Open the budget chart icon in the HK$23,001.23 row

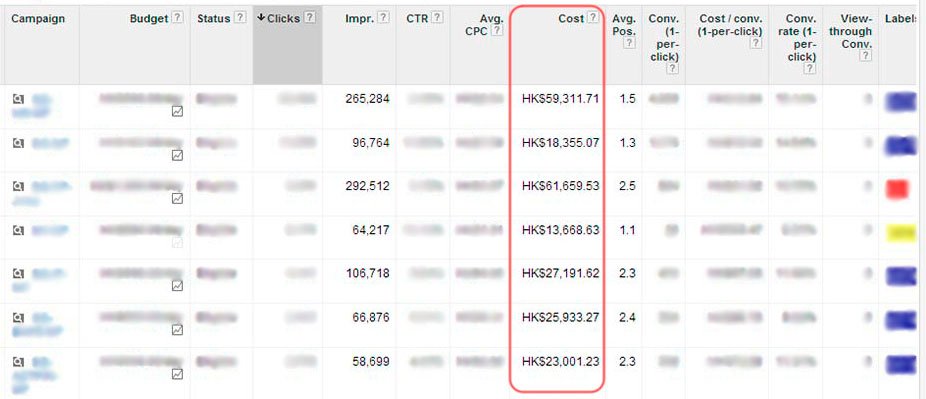point(177,374)
